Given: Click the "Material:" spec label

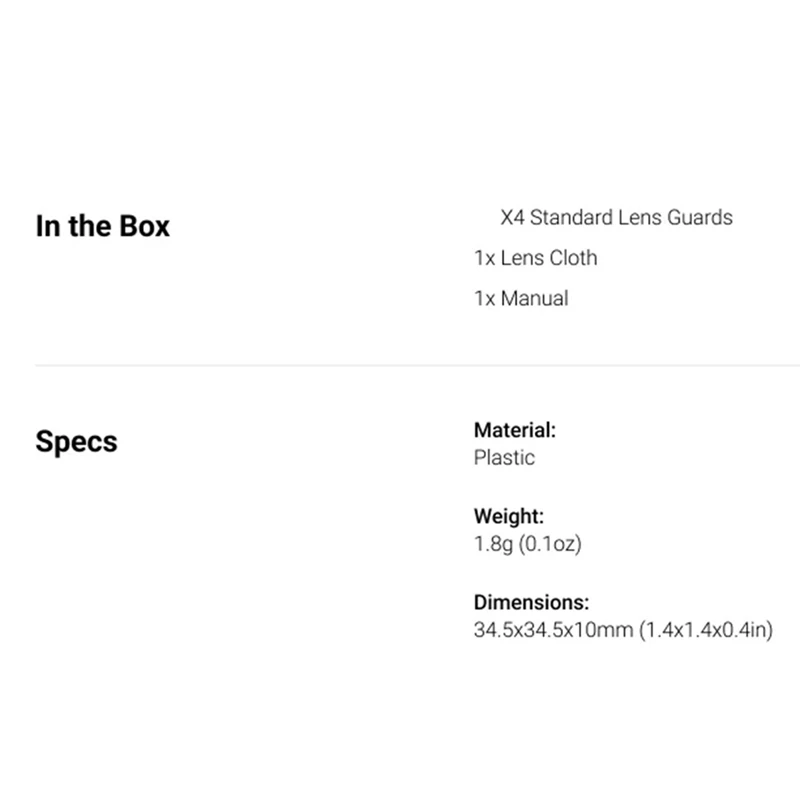Looking at the screenshot, I should tap(514, 431).
